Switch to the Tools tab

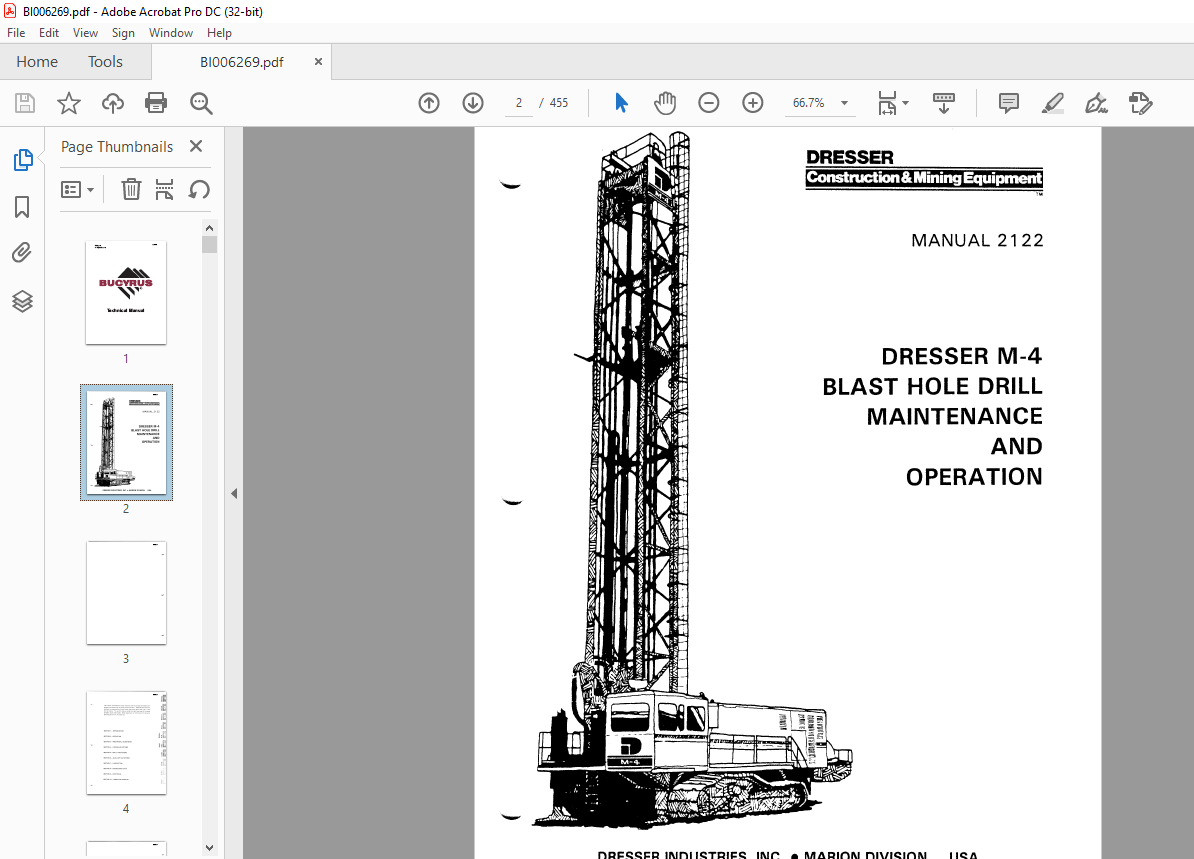coord(105,62)
